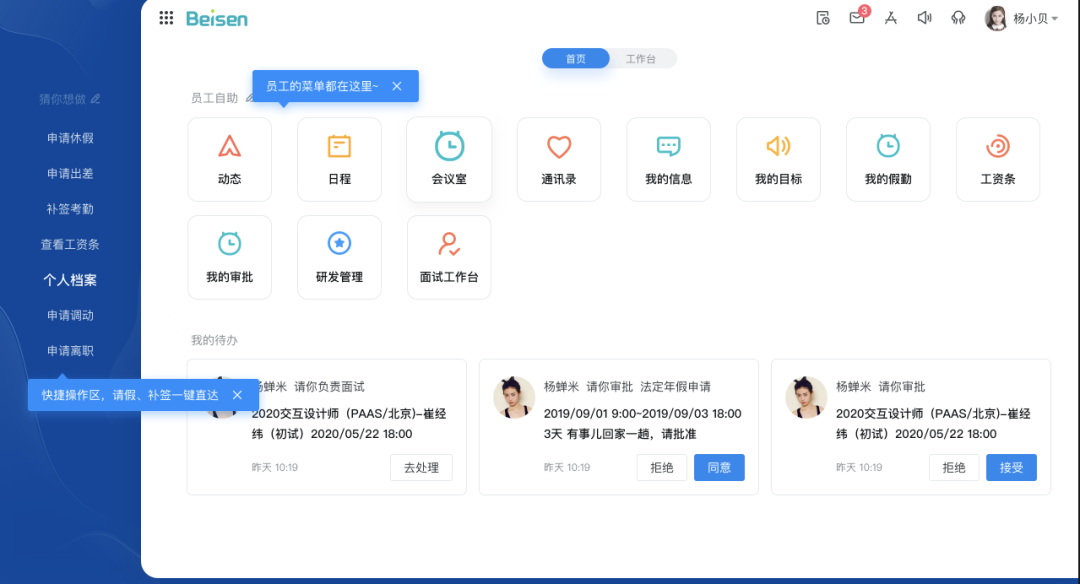This screenshot has width=1080, height=584.
Task: Open the 动态 tile
Action: pyautogui.click(x=229, y=159)
